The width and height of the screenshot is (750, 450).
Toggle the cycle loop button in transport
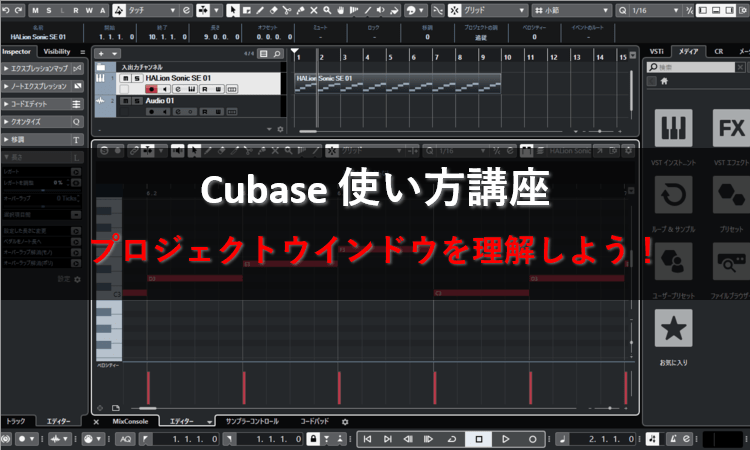452,439
